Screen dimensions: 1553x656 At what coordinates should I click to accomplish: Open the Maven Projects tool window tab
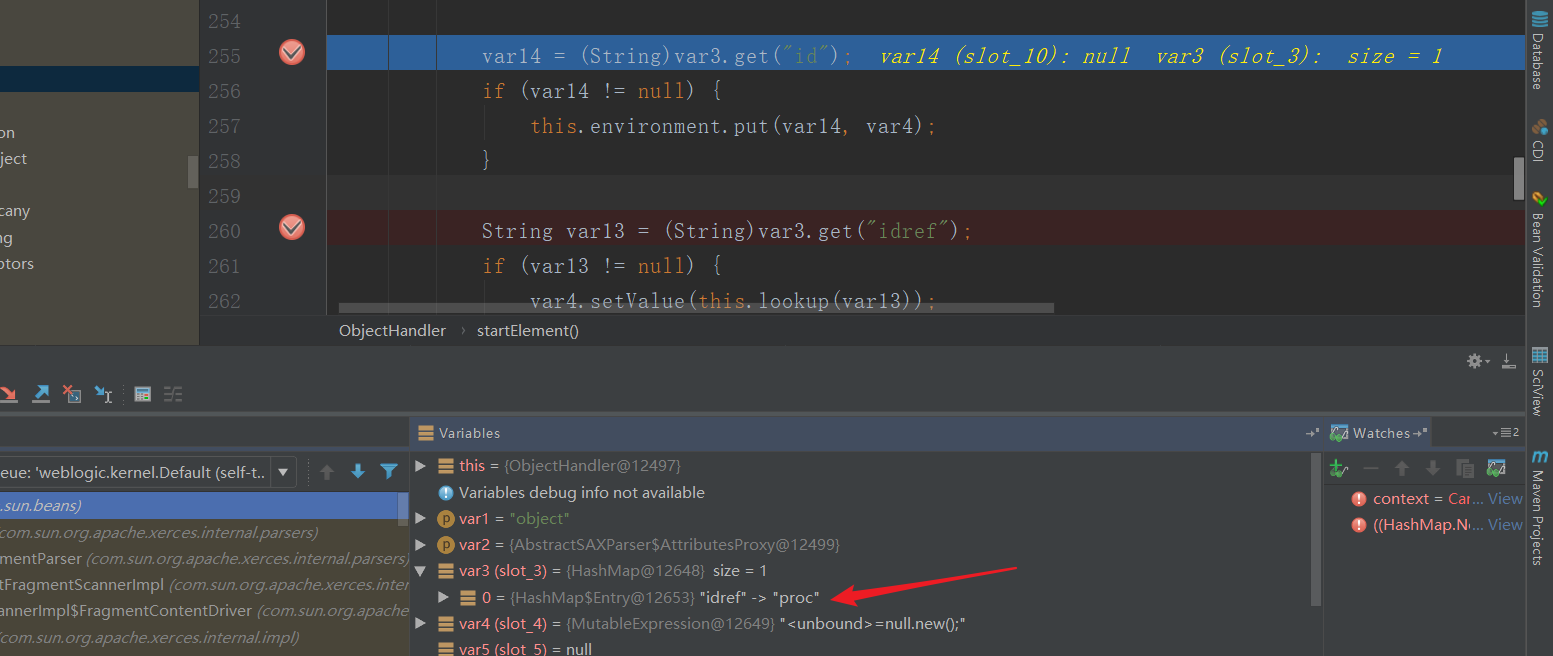(x=1538, y=507)
